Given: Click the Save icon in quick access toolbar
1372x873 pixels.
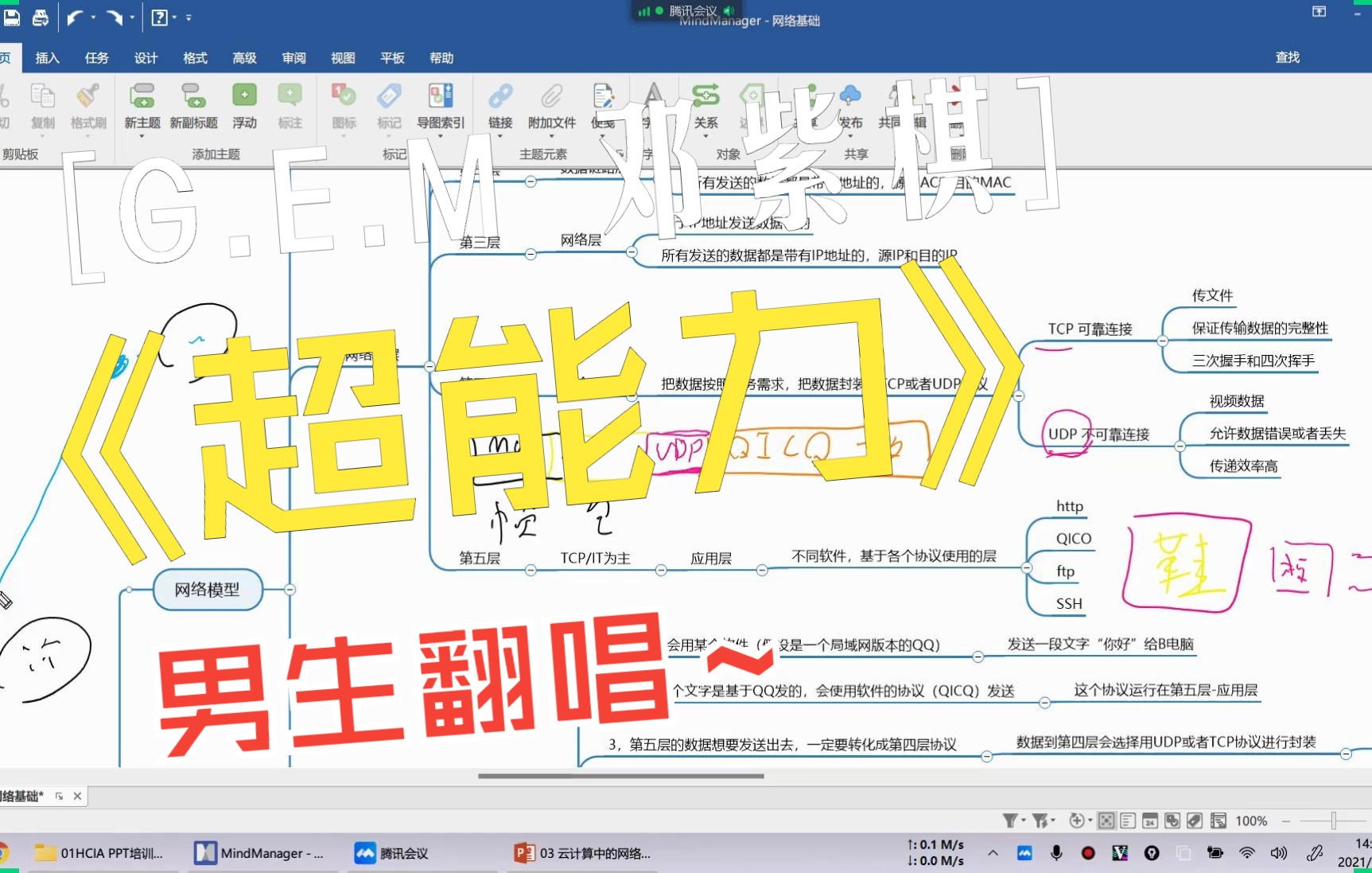Looking at the screenshot, I should [11, 17].
